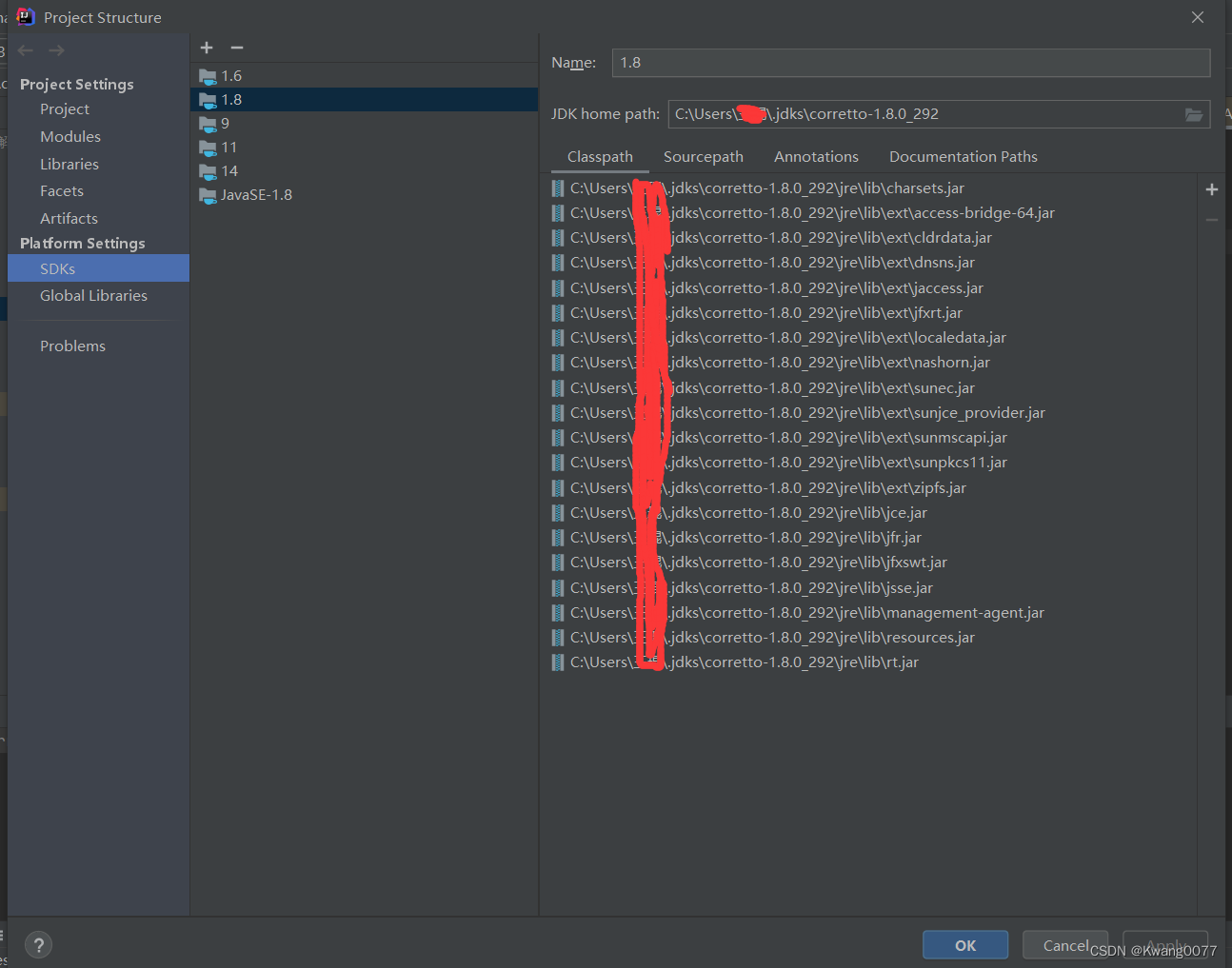Select sunmscapi.jar classpath entry
This screenshot has height=968, width=1232.
pos(873,438)
